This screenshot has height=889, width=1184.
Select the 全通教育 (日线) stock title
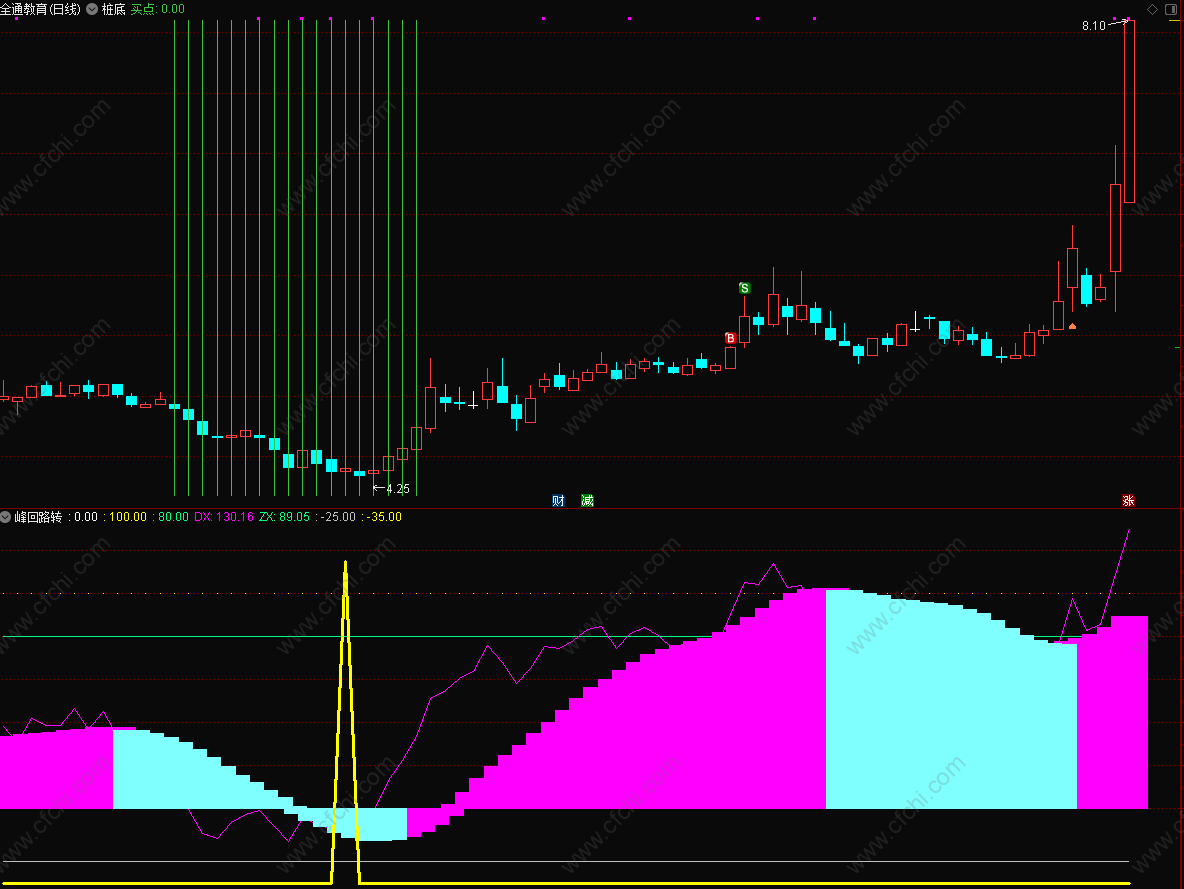tap(41, 9)
